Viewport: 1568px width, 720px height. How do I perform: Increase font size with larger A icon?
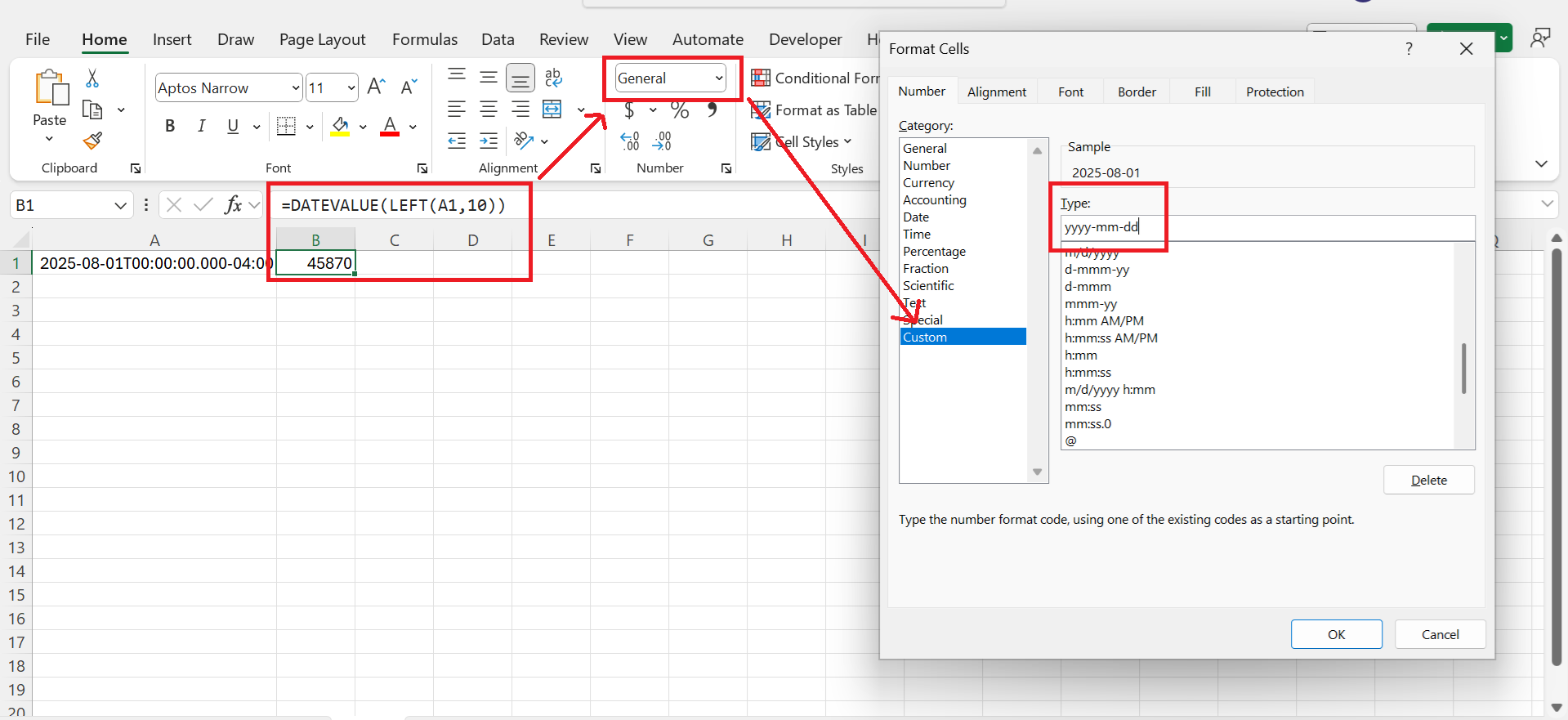(x=376, y=87)
